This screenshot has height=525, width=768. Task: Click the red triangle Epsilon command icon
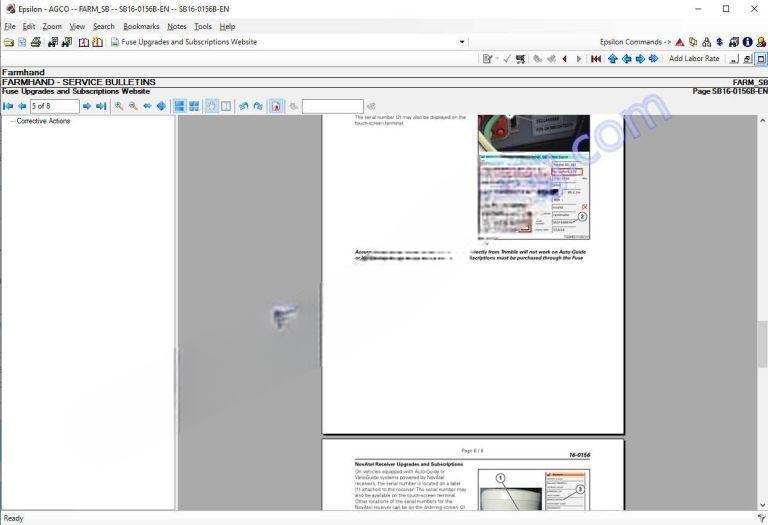tap(679, 42)
